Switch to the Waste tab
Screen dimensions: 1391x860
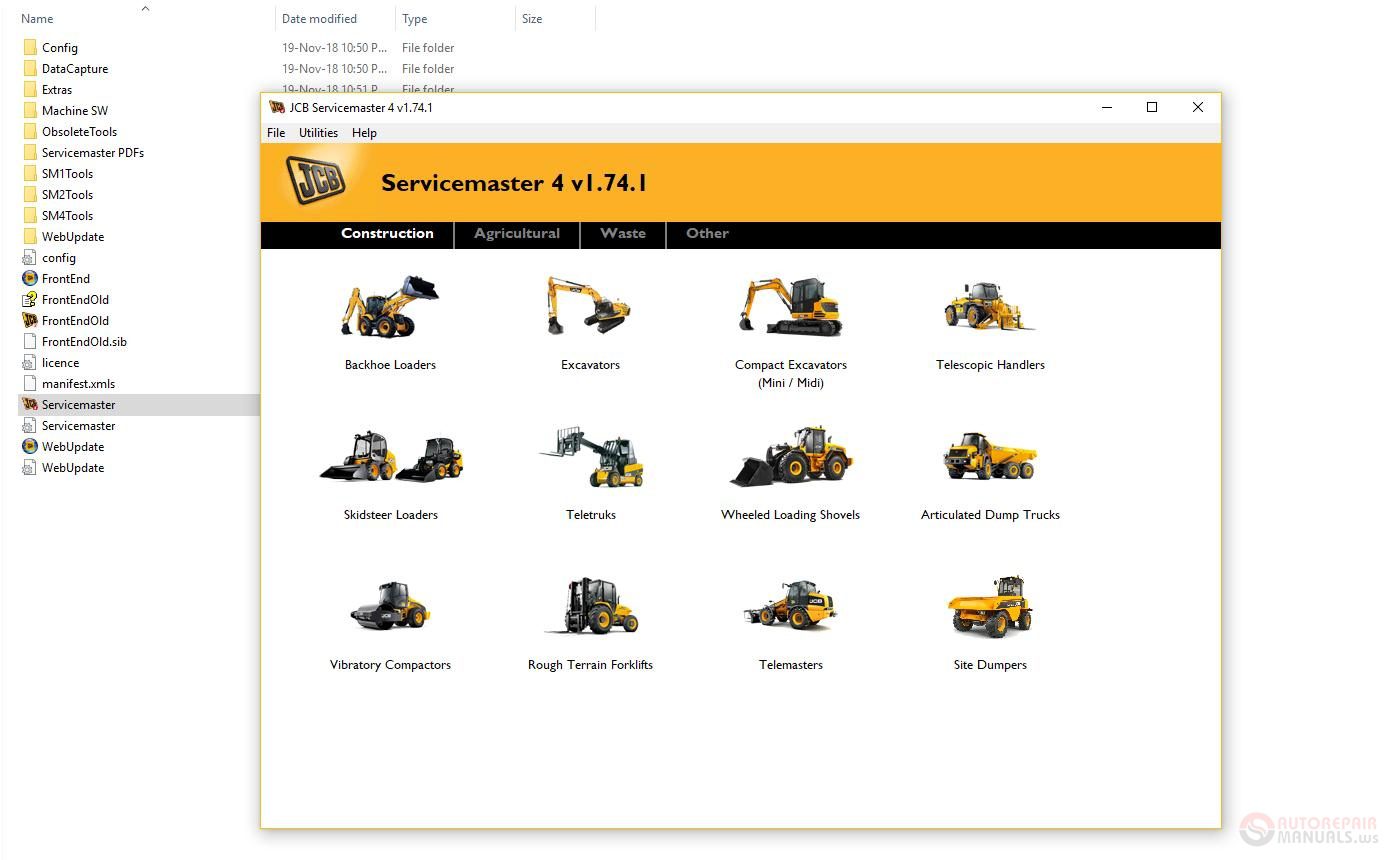(623, 234)
